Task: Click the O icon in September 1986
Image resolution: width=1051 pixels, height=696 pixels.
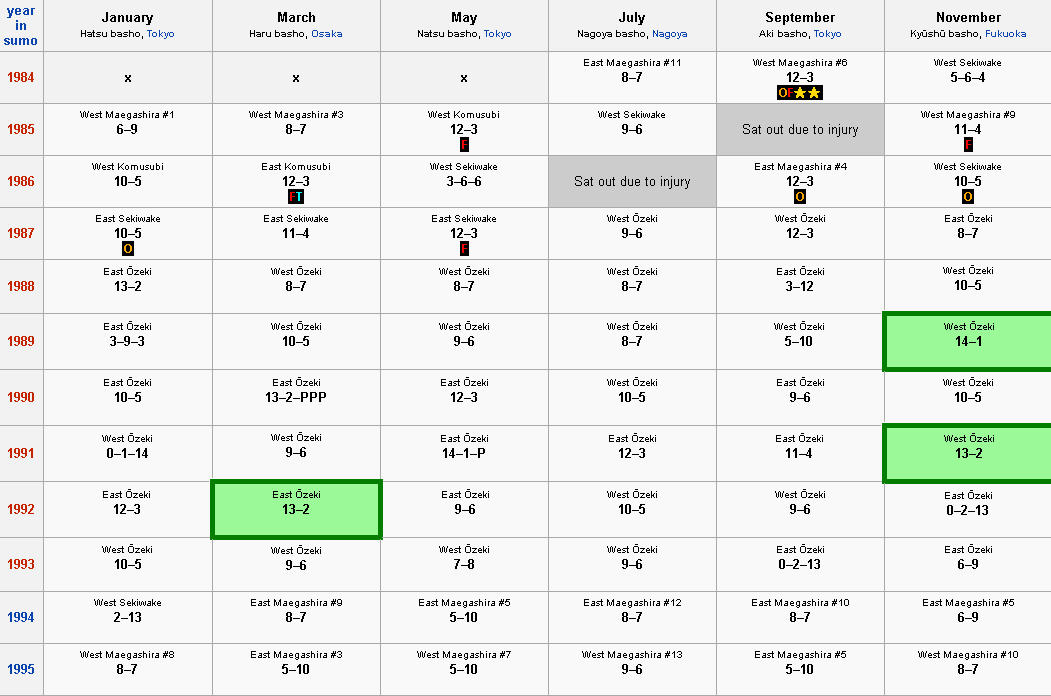Action: [800, 196]
